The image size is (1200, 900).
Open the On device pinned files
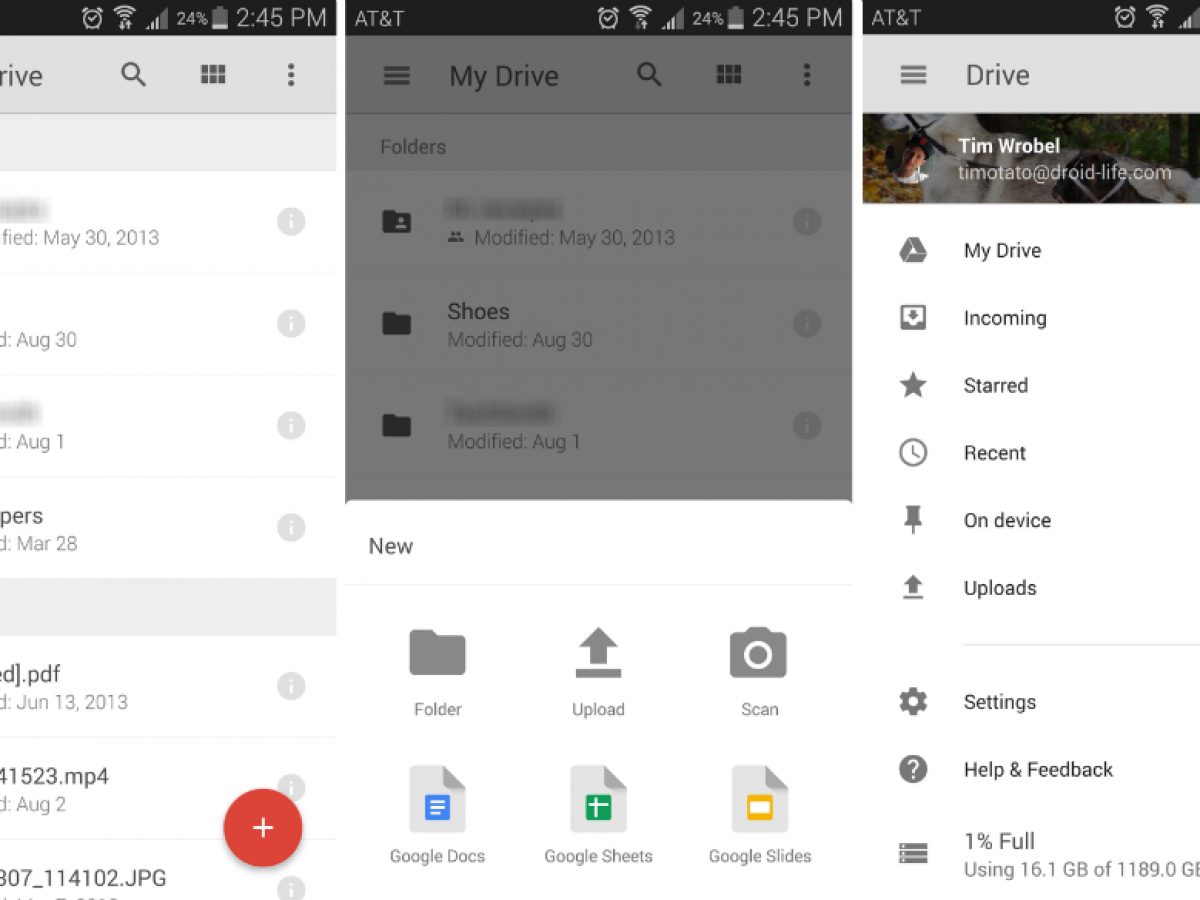(1006, 520)
